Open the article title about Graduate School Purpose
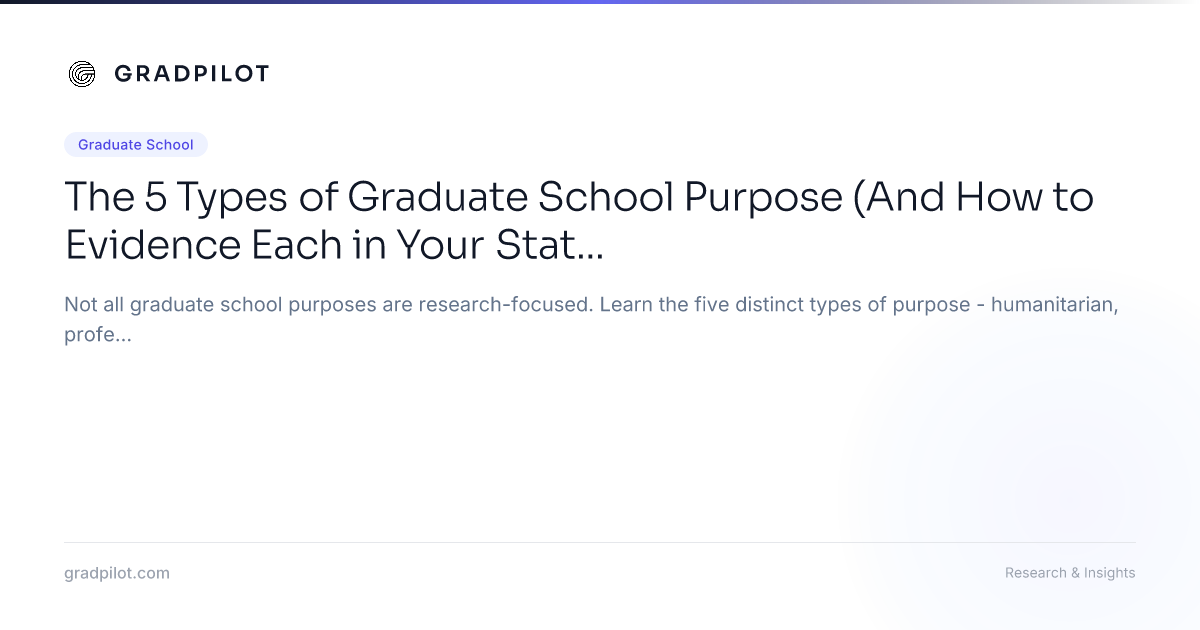 tap(579, 221)
